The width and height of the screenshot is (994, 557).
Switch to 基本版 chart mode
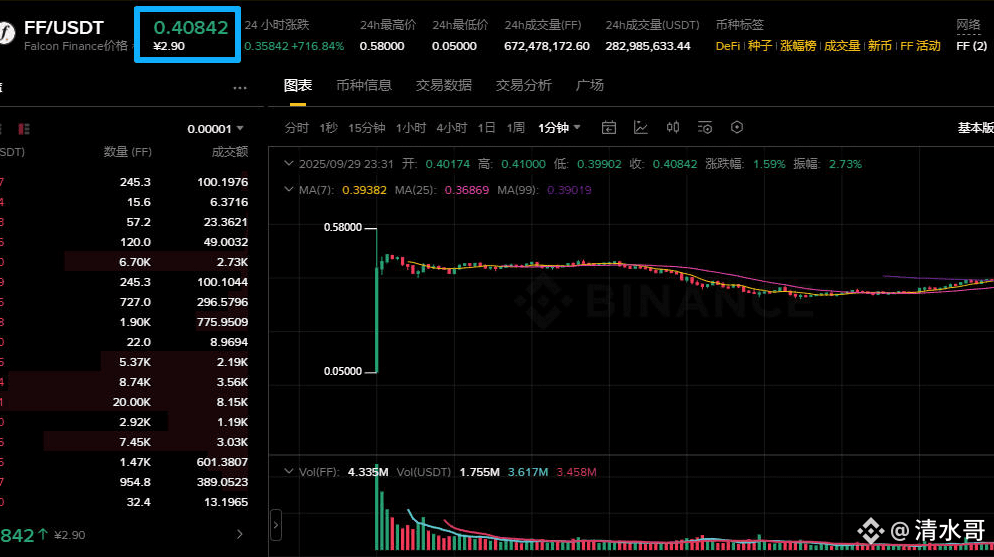pyautogui.click(x=975, y=128)
